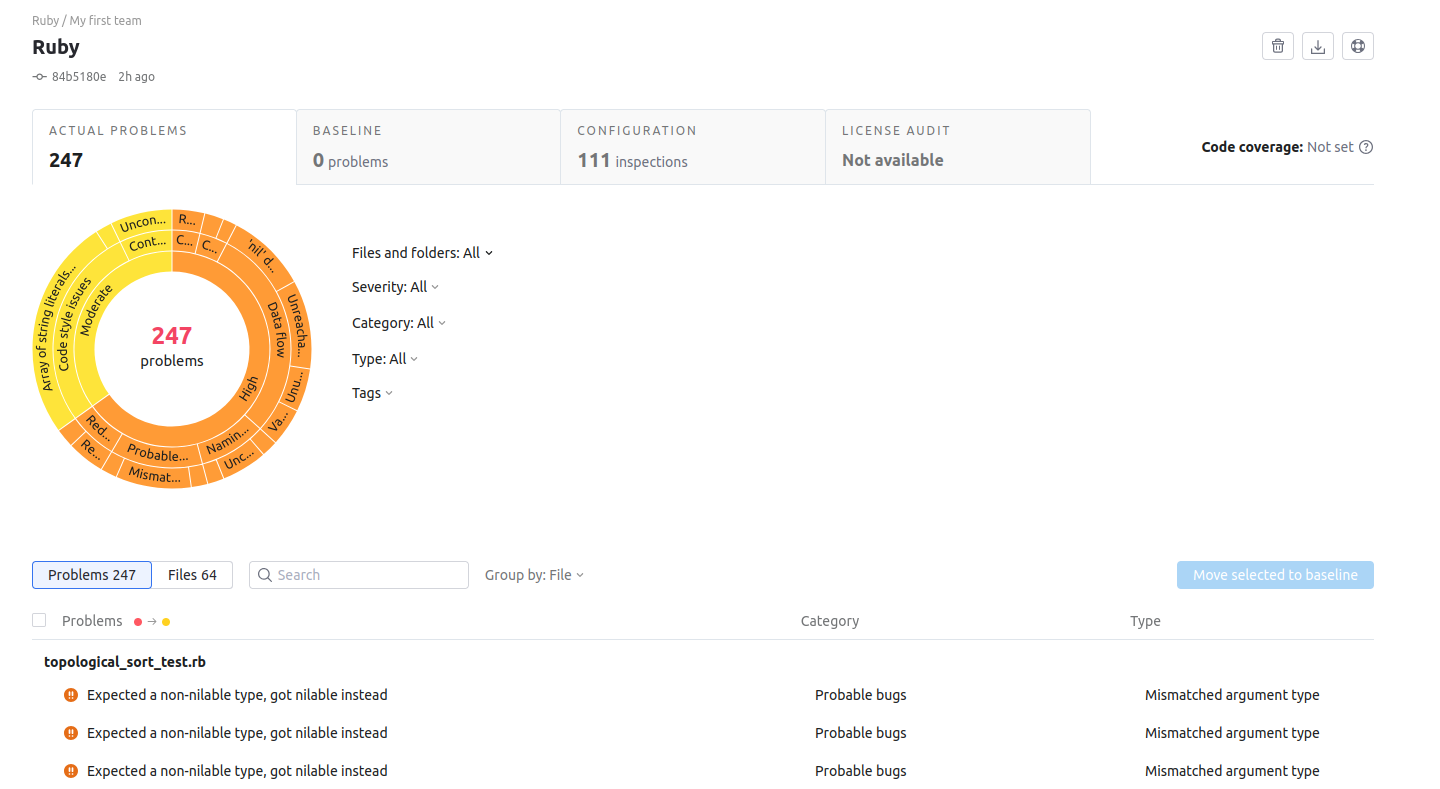Expand the Files and folders filter
This screenshot has height=789, width=1440.
click(422, 253)
